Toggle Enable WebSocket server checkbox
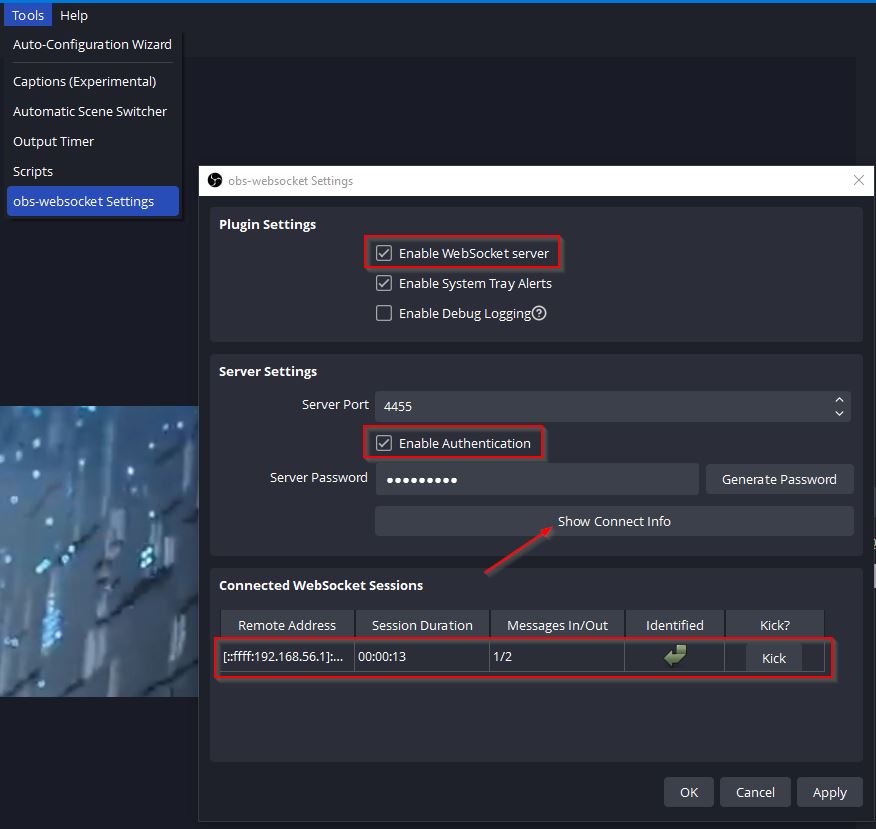876x829 pixels. (384, 253)
